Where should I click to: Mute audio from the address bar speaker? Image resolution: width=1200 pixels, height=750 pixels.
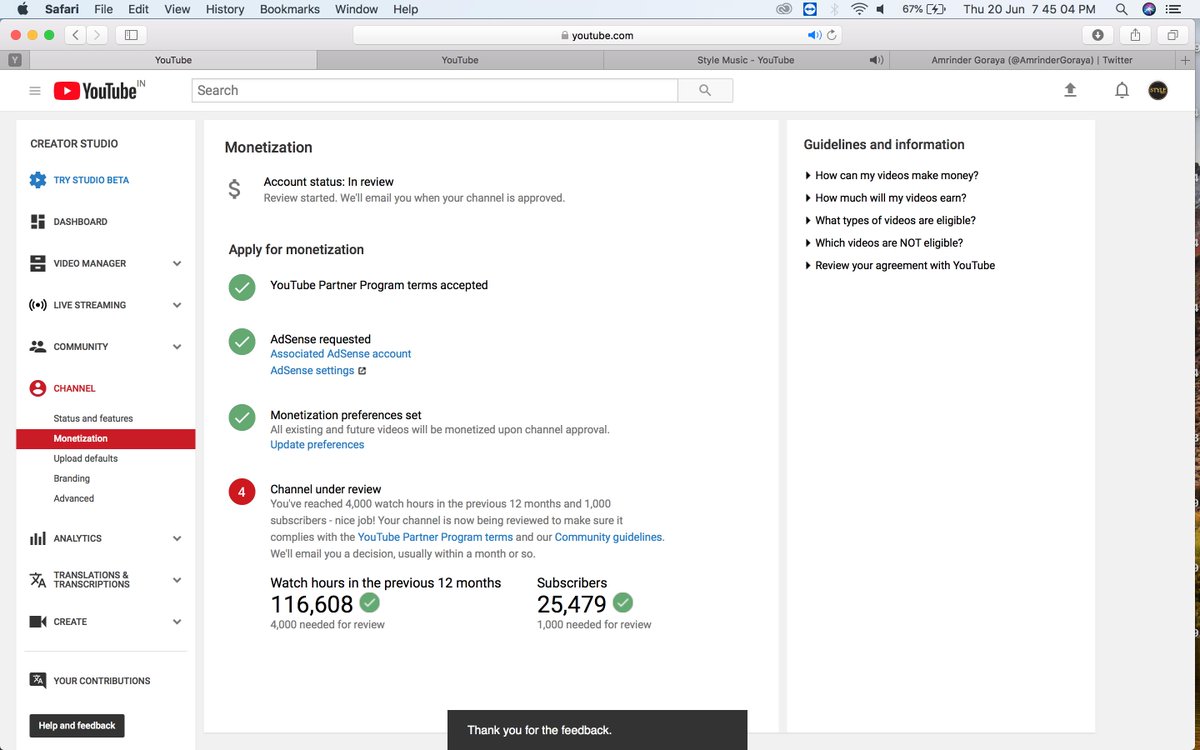click(x=814, y=35)
